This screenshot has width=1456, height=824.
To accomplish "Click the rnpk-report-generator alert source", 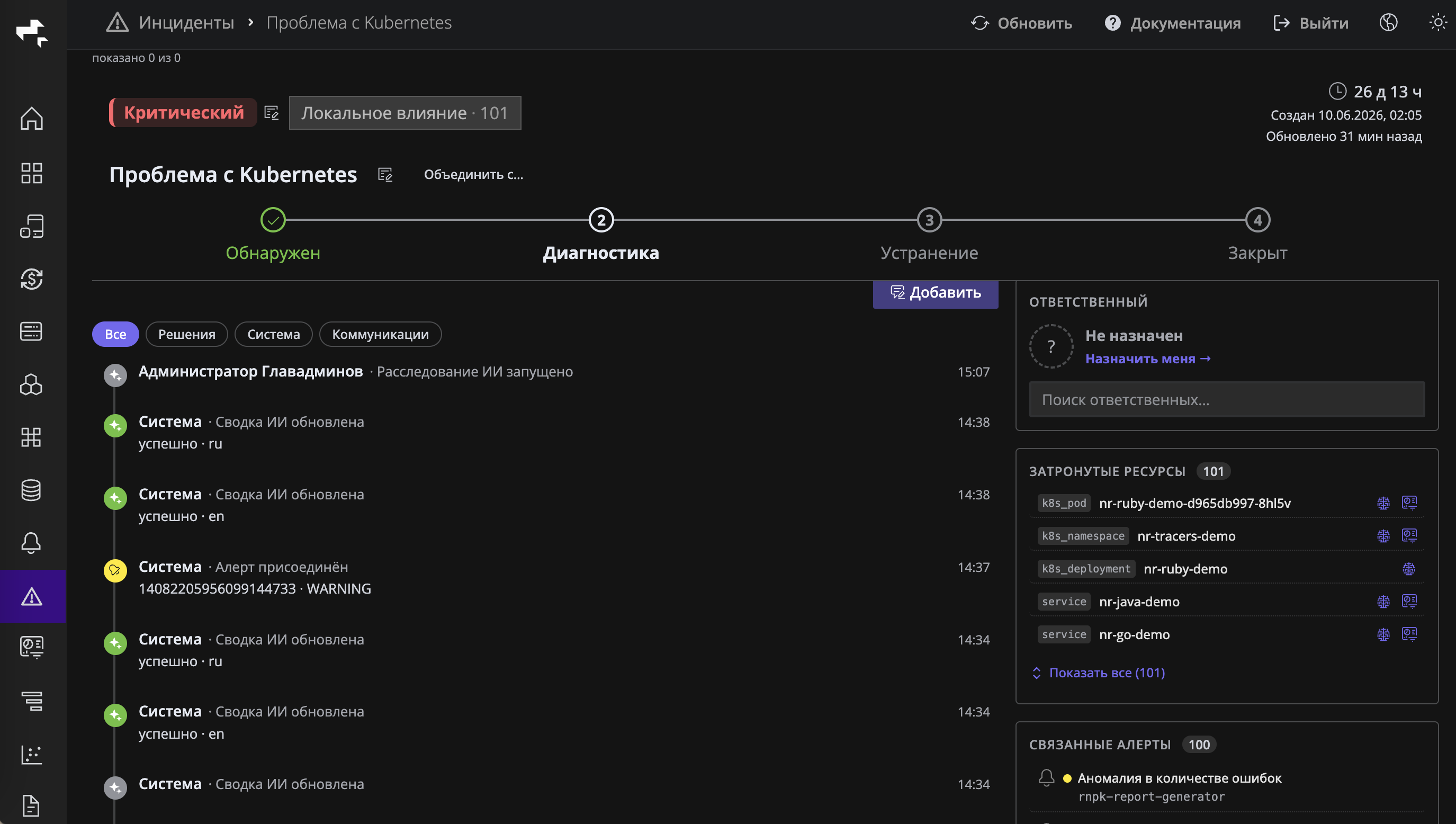I will 1152,796.
